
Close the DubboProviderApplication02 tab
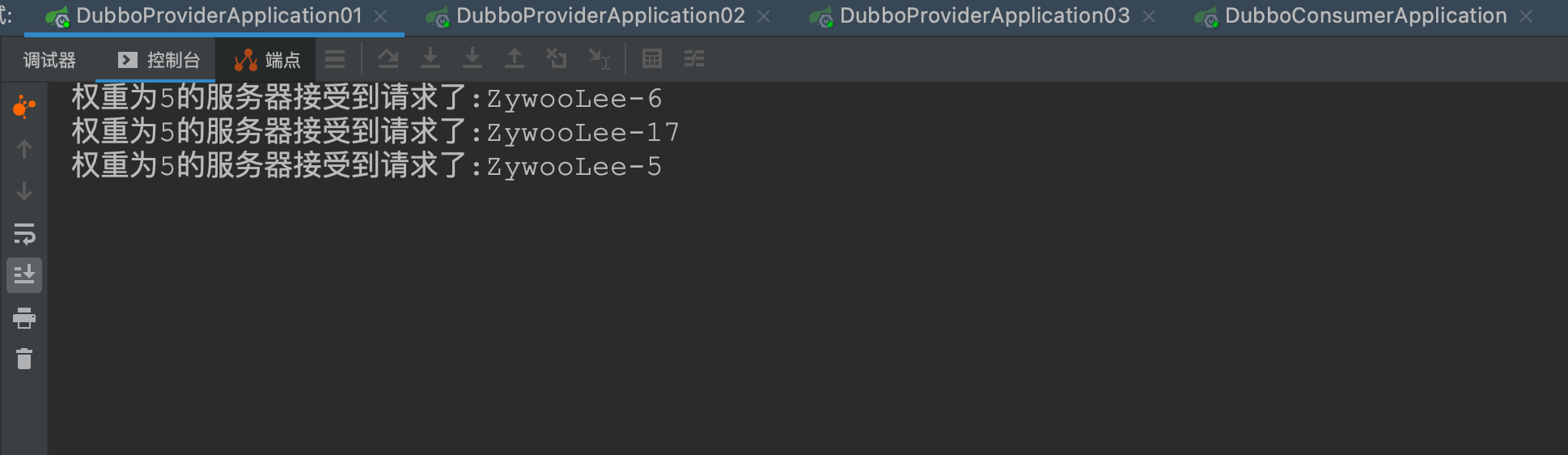[764, 16]
